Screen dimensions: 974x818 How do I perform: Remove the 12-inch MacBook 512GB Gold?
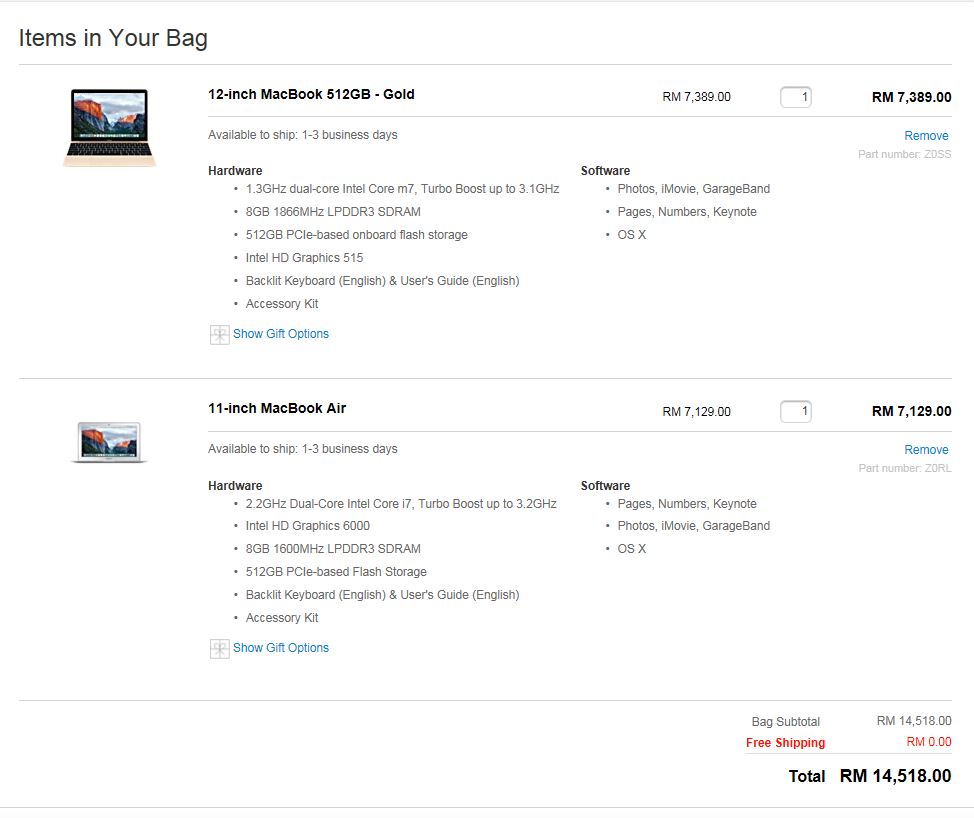click(926, 135)
